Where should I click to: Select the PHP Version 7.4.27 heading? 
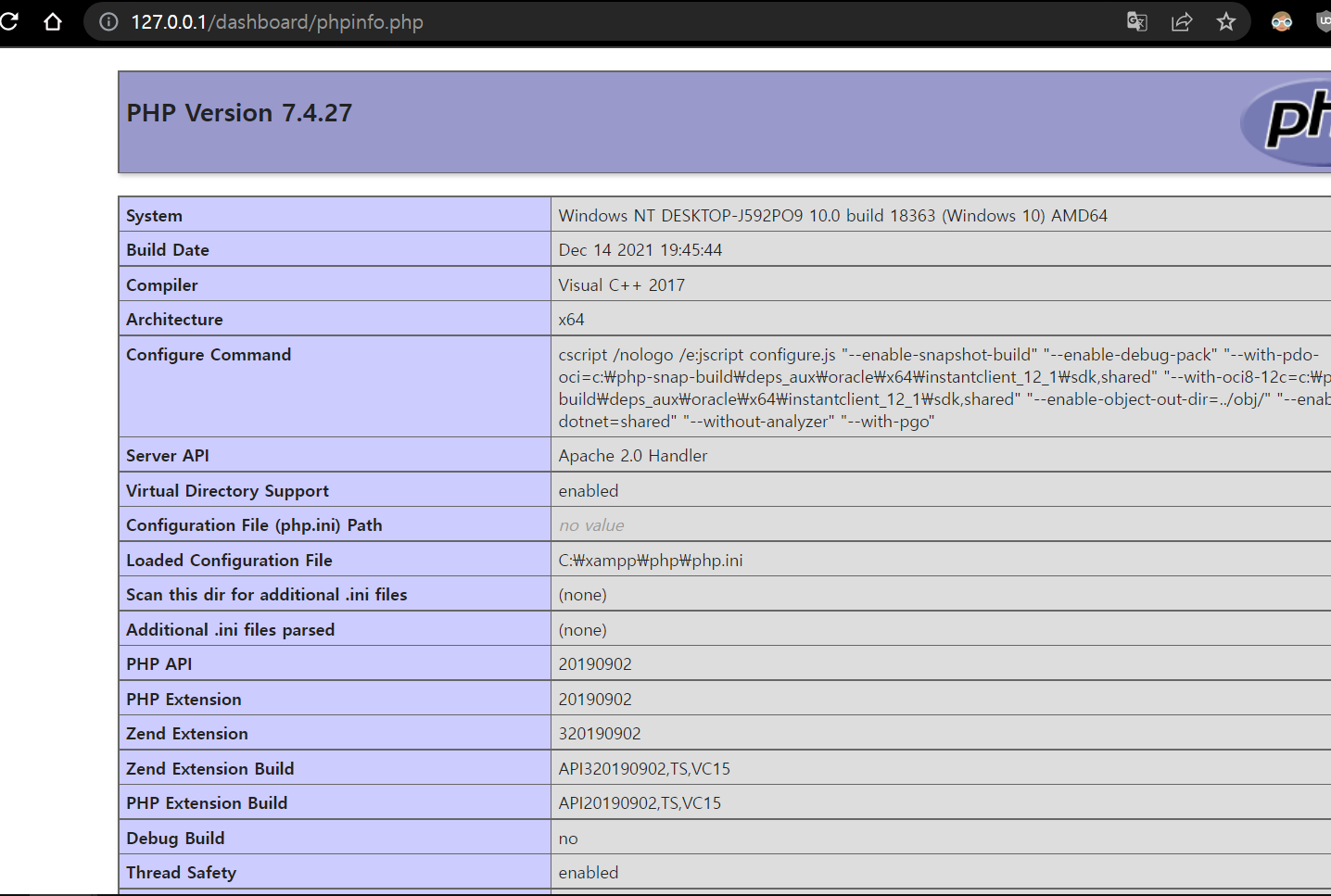[239, 113]
